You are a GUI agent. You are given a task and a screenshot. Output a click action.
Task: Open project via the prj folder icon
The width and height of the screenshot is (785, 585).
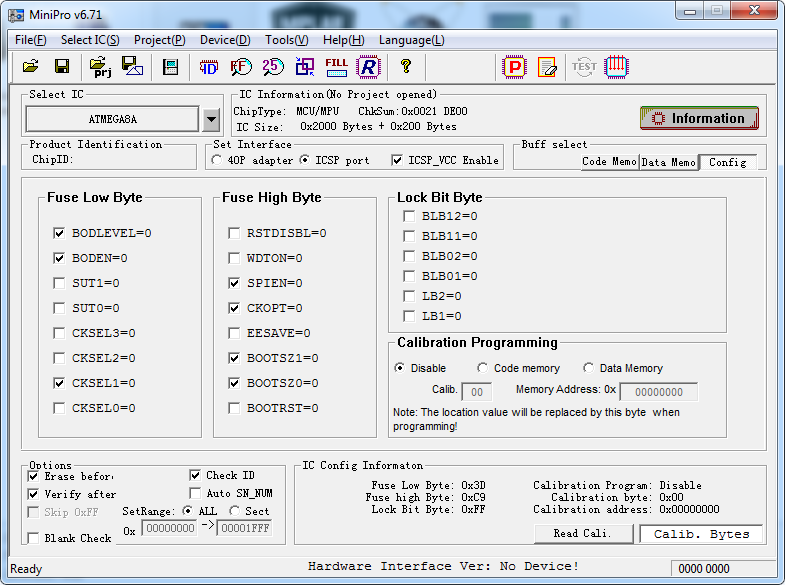tap(100, 67)
